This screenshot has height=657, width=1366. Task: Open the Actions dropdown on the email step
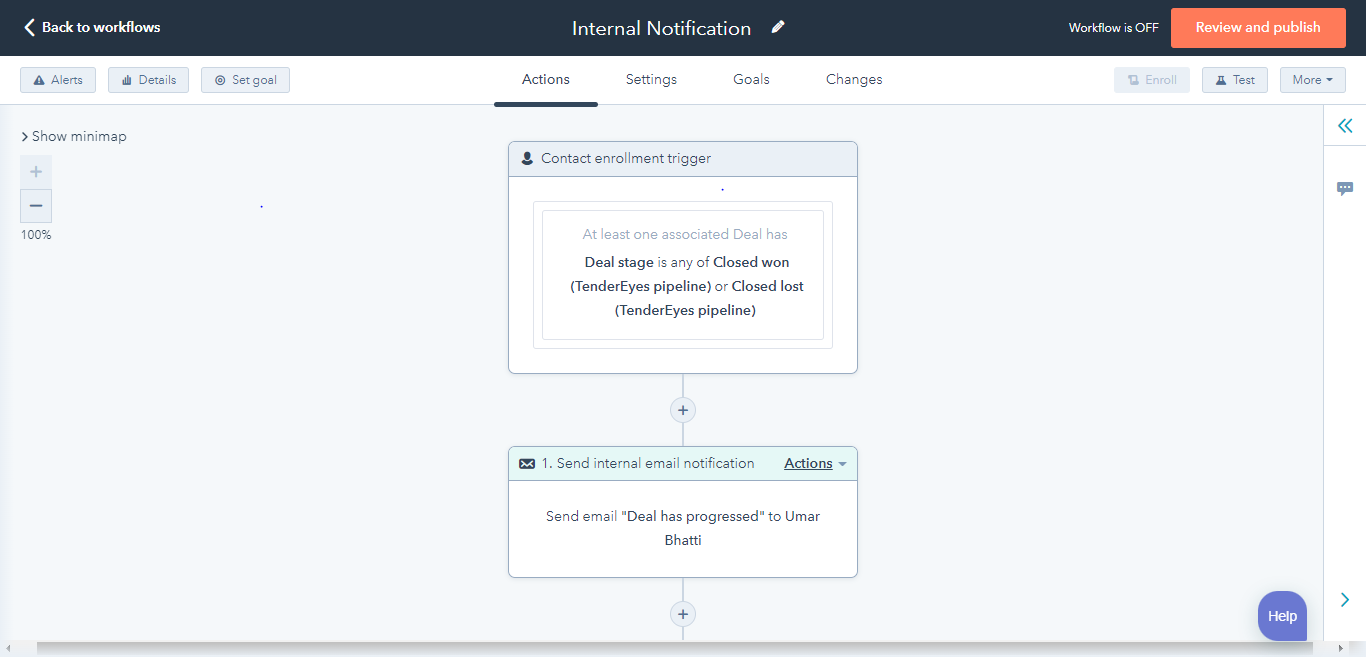click(814, 463)
